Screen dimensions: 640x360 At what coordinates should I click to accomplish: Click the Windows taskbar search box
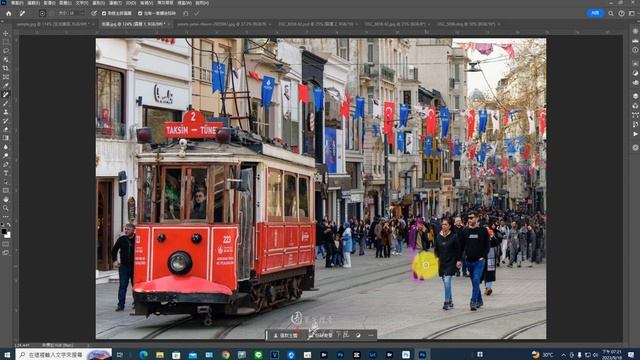coord(64,355)
